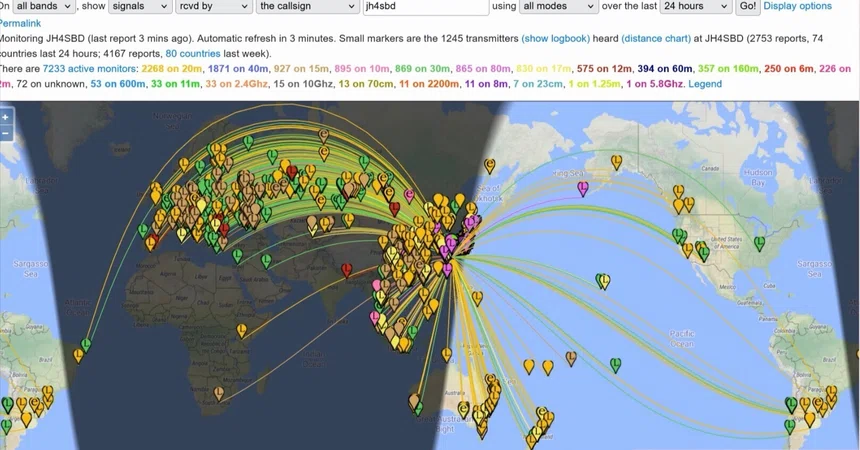Click the 927 on 15m band count
This screenshot has height=450, width=860.
click(x=301, y=69)
